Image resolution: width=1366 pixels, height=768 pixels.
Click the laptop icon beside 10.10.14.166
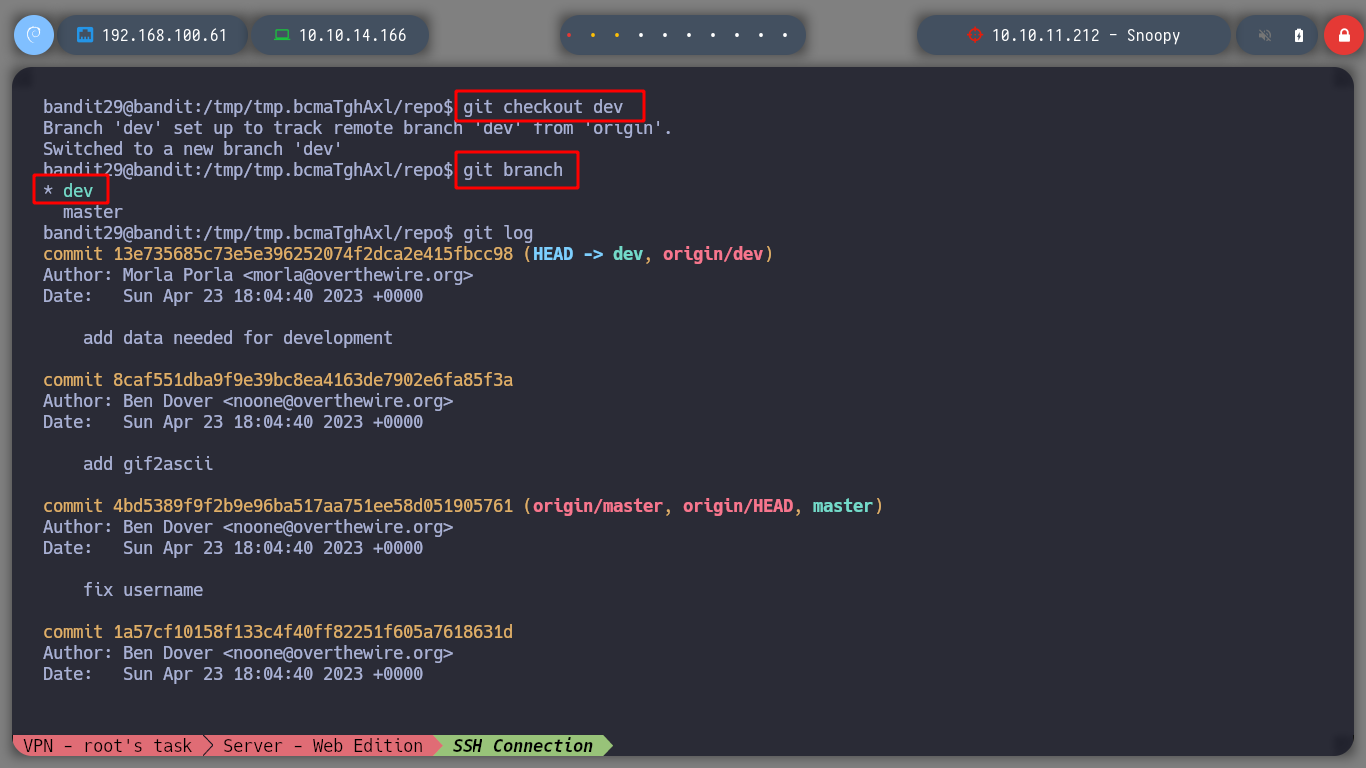click(282, 35)
